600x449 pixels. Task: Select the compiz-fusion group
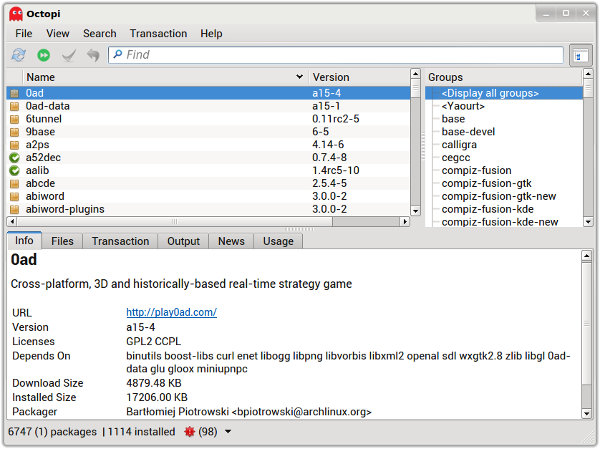click(476, 171)
